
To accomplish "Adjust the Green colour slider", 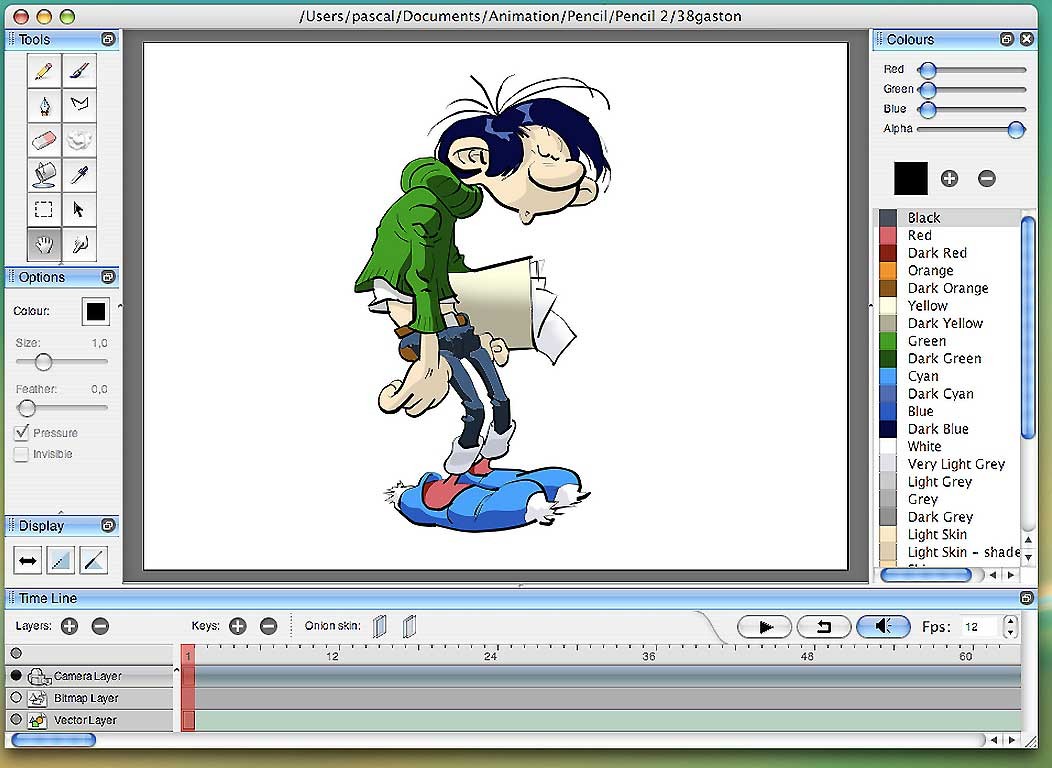I will tap(971, 89).
